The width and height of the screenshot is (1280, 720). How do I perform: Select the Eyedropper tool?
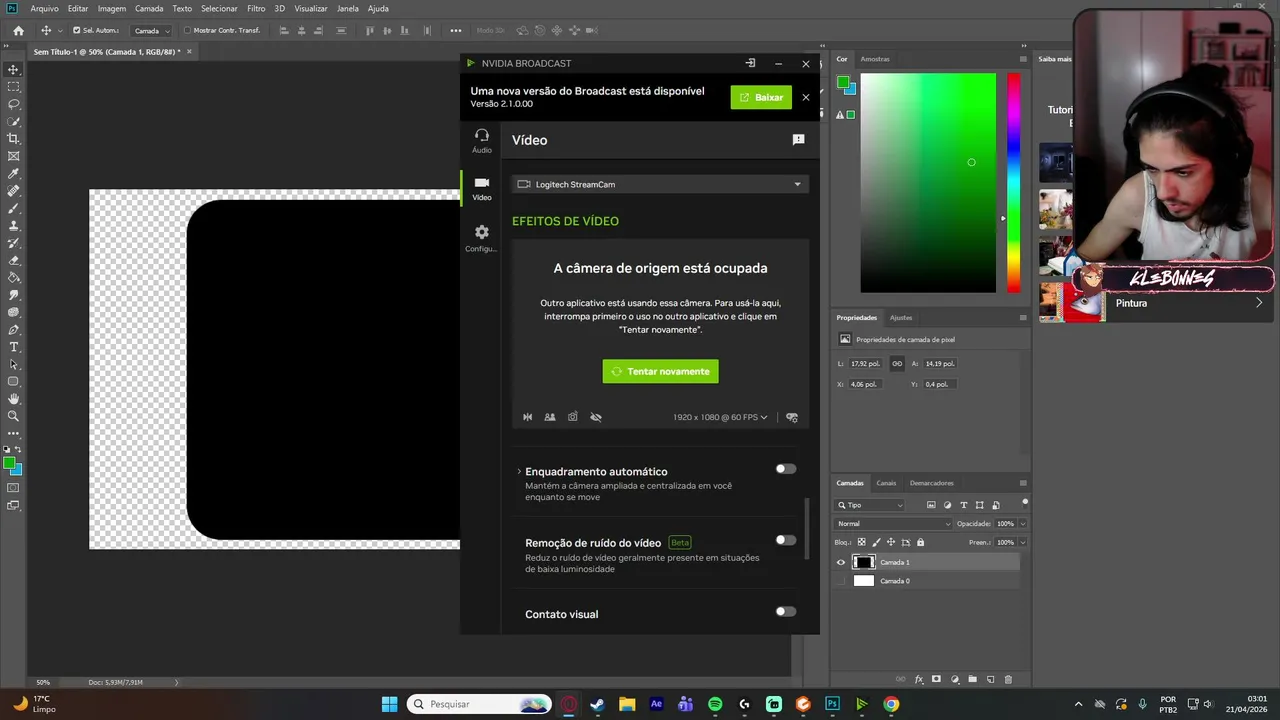(13, 174)
